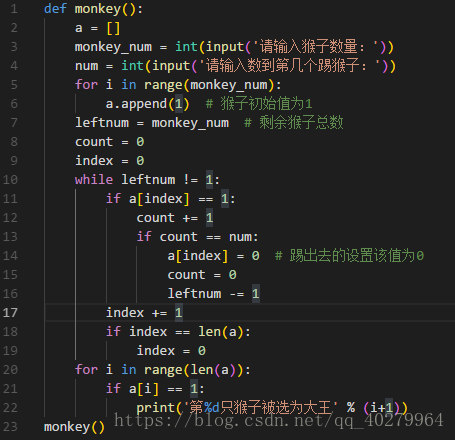Click 'while leftnum != 1:' line
This screenshot has width=455, height=440.
tap(147, 180)
